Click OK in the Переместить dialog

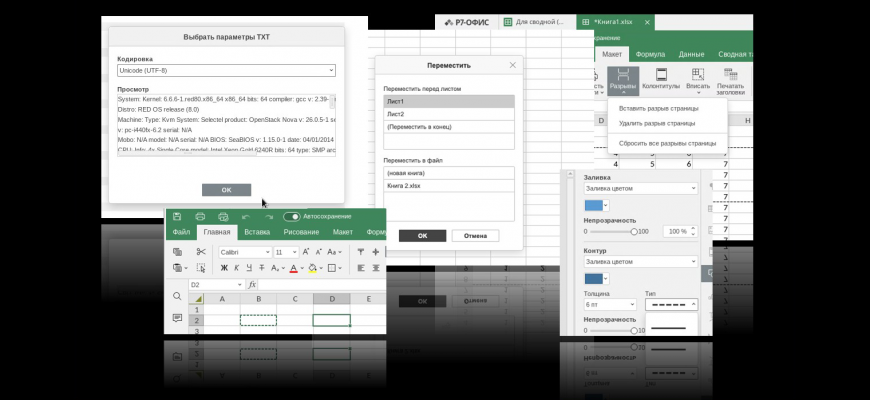click(x=422, y=236)
